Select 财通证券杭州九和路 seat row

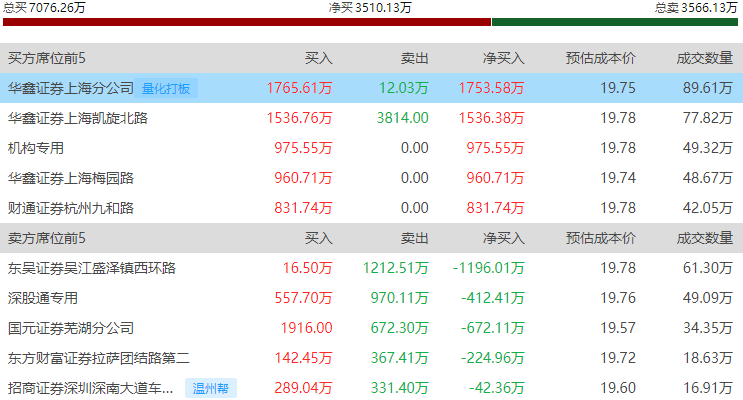click(372, 208)
